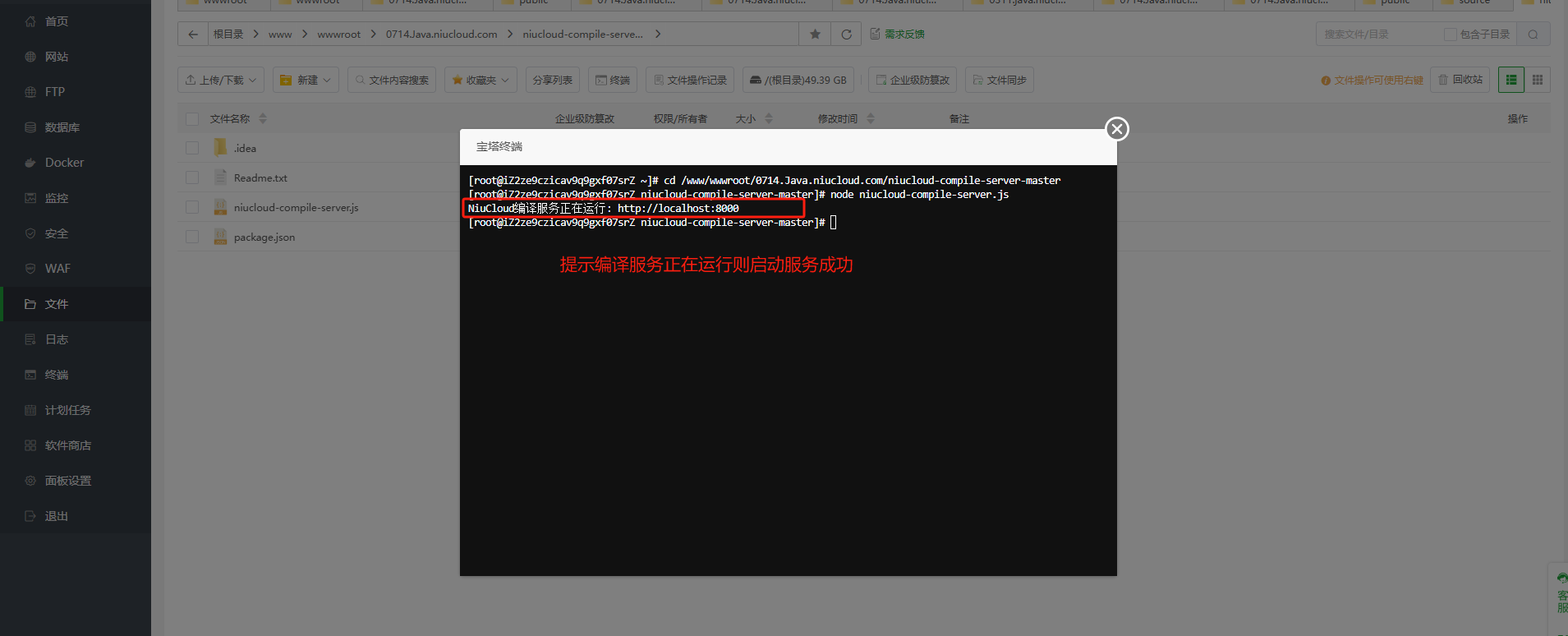Image resolution: width=1568 pixels, height=636 pixels.
Task: Toggle the select-all files checkbox
Action: click(192, 119)
